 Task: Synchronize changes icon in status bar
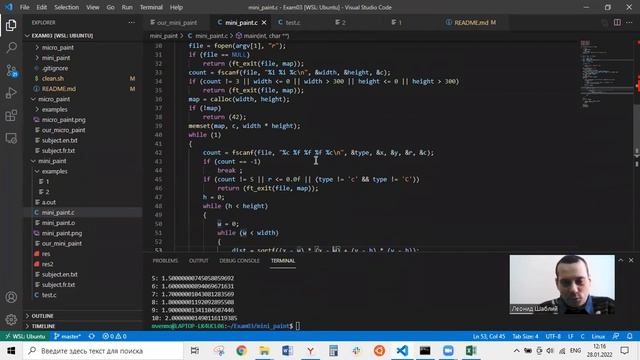click(92, 336)
